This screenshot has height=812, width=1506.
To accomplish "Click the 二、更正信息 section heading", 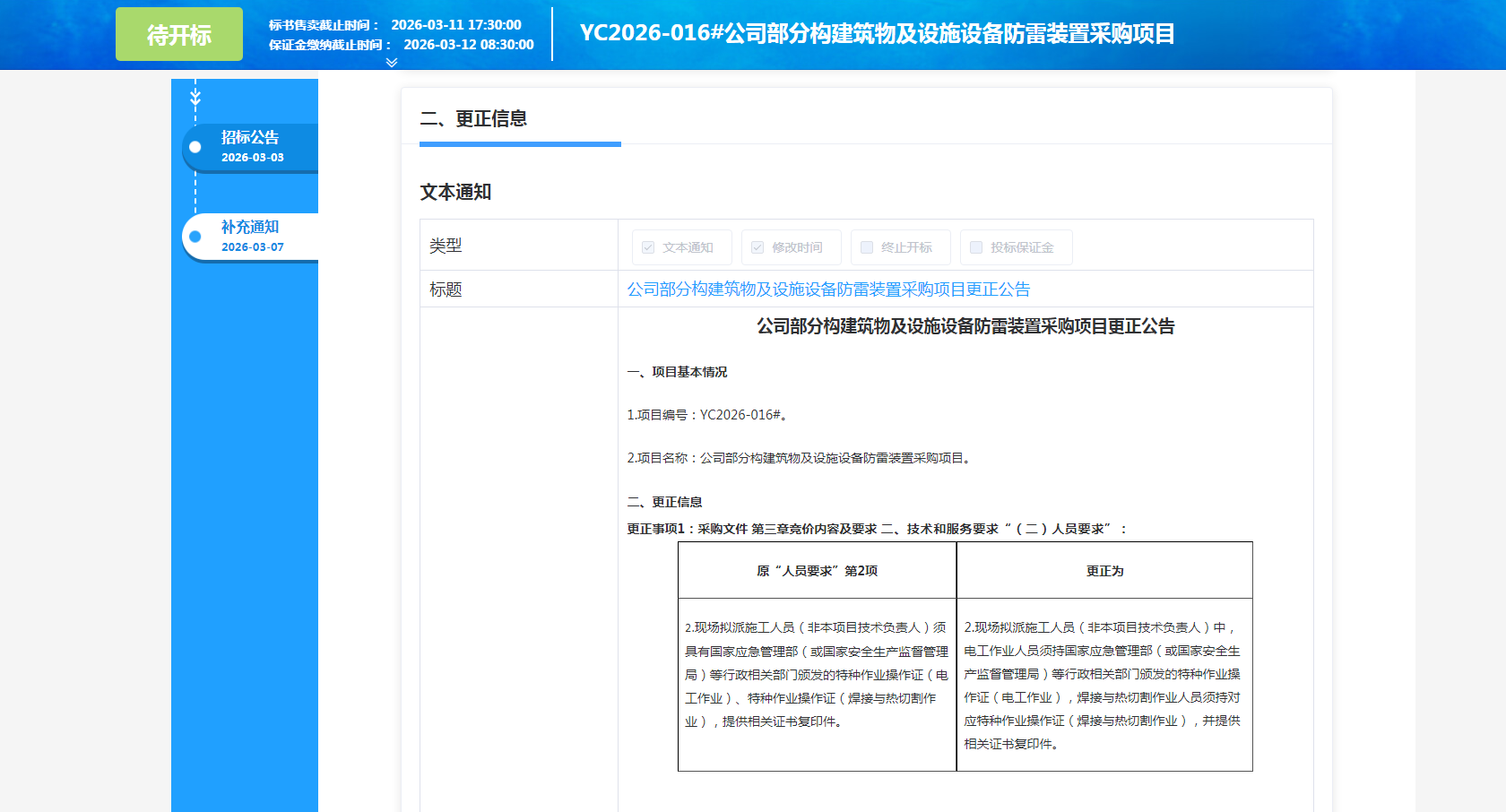I will pyautogui.click(x=473, y=118).
